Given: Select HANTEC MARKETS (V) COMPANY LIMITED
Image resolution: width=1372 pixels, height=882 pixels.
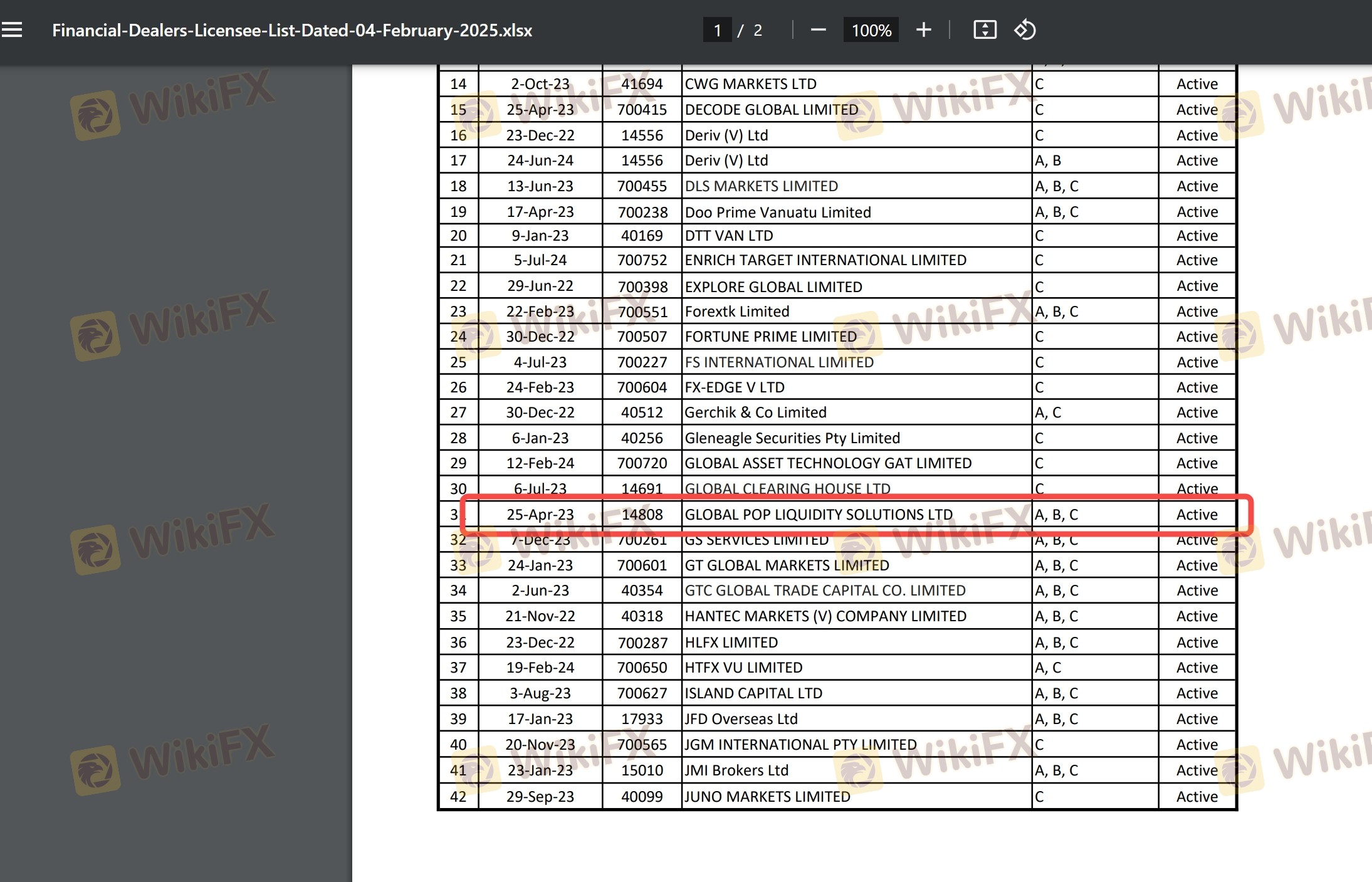Looking at the screenshot, I should [825, 616].
